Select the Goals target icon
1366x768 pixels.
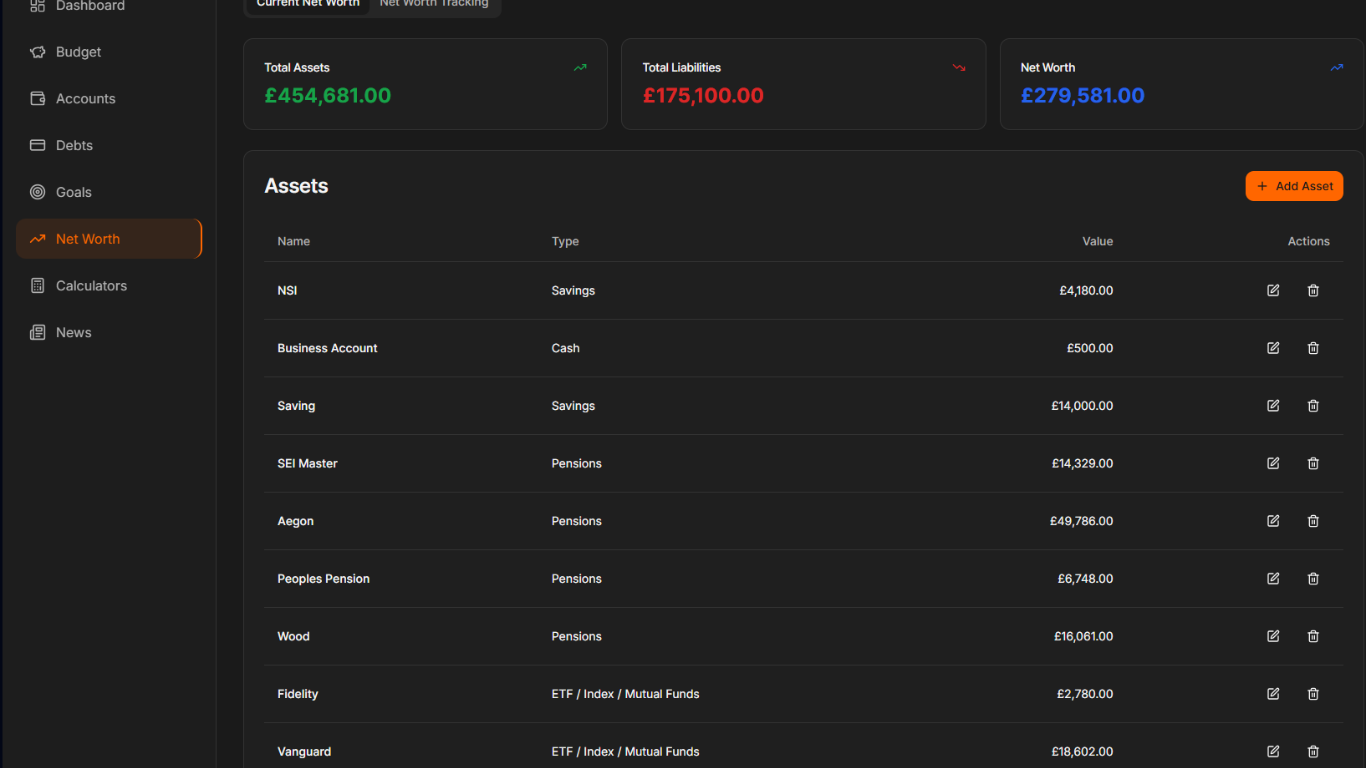36,191
